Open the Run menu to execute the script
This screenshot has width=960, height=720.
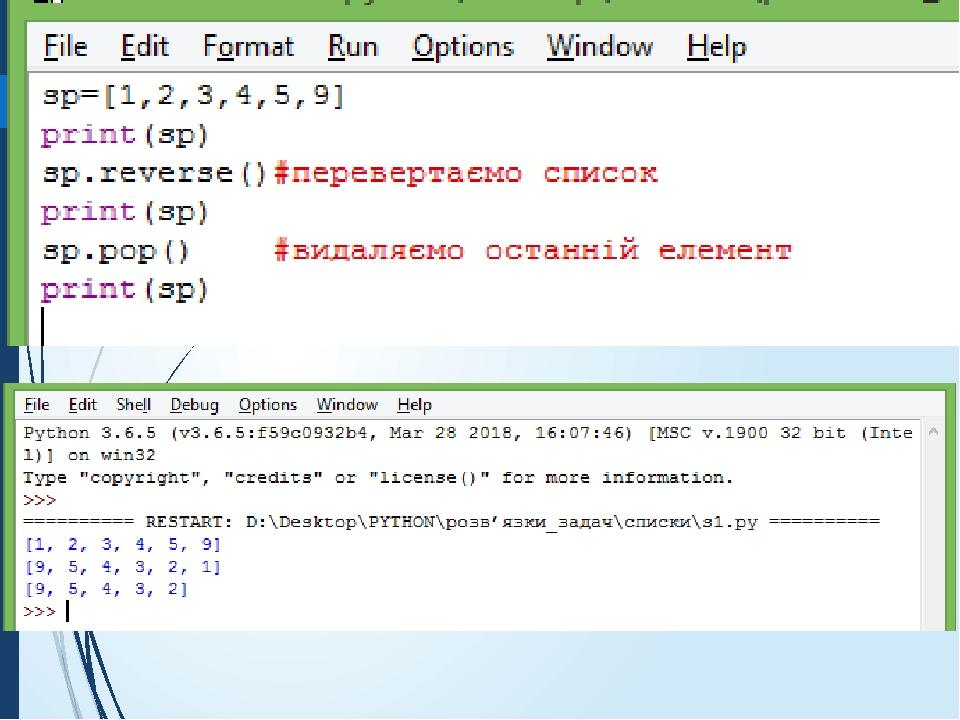352,46
